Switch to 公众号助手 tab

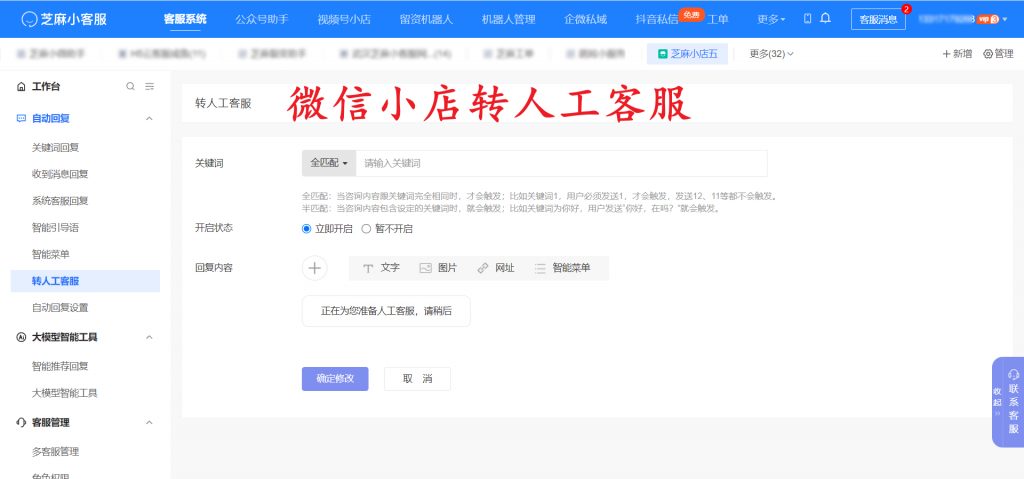pos(262,19)
